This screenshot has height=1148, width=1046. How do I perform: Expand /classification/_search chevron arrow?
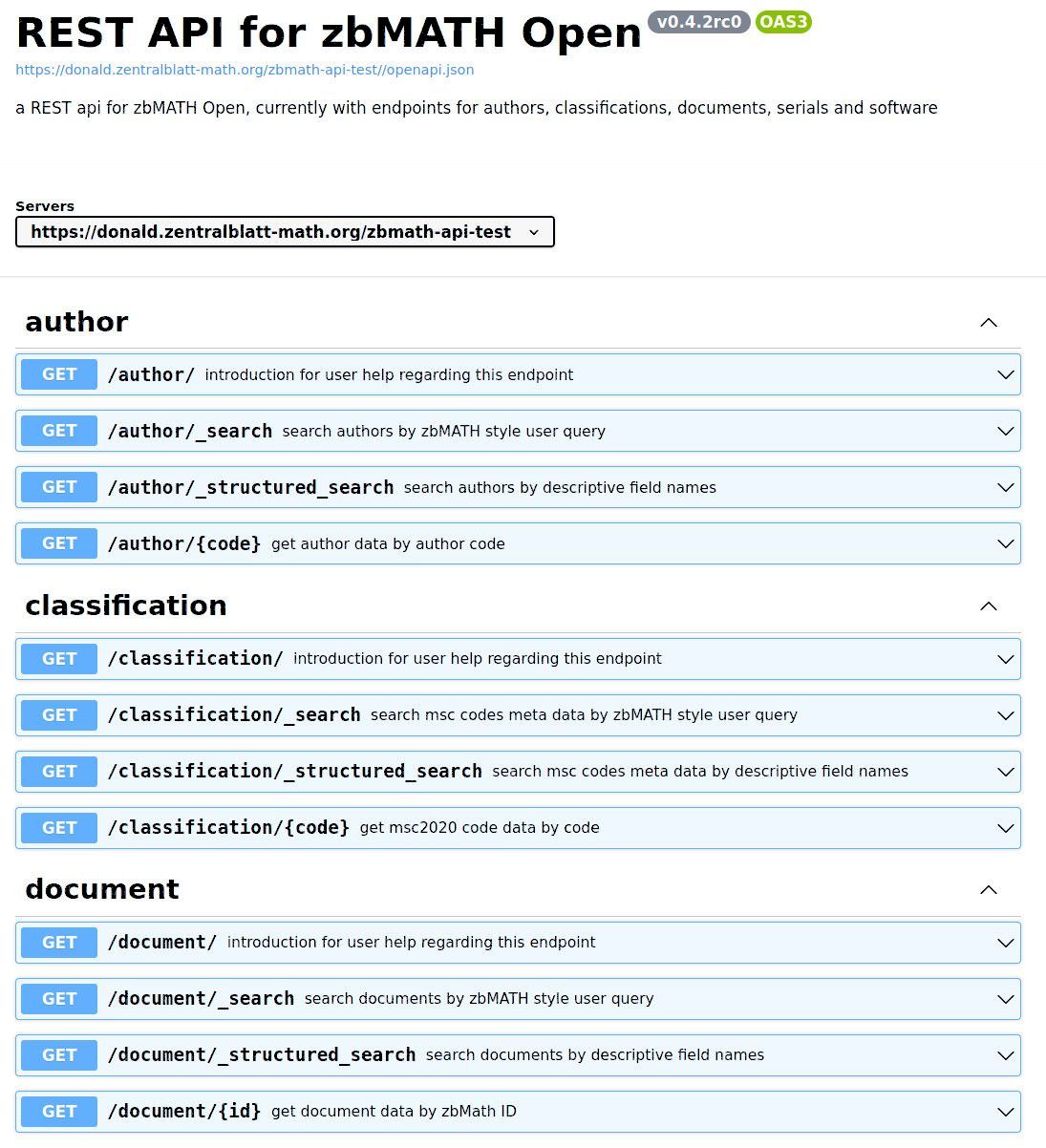1005,714
